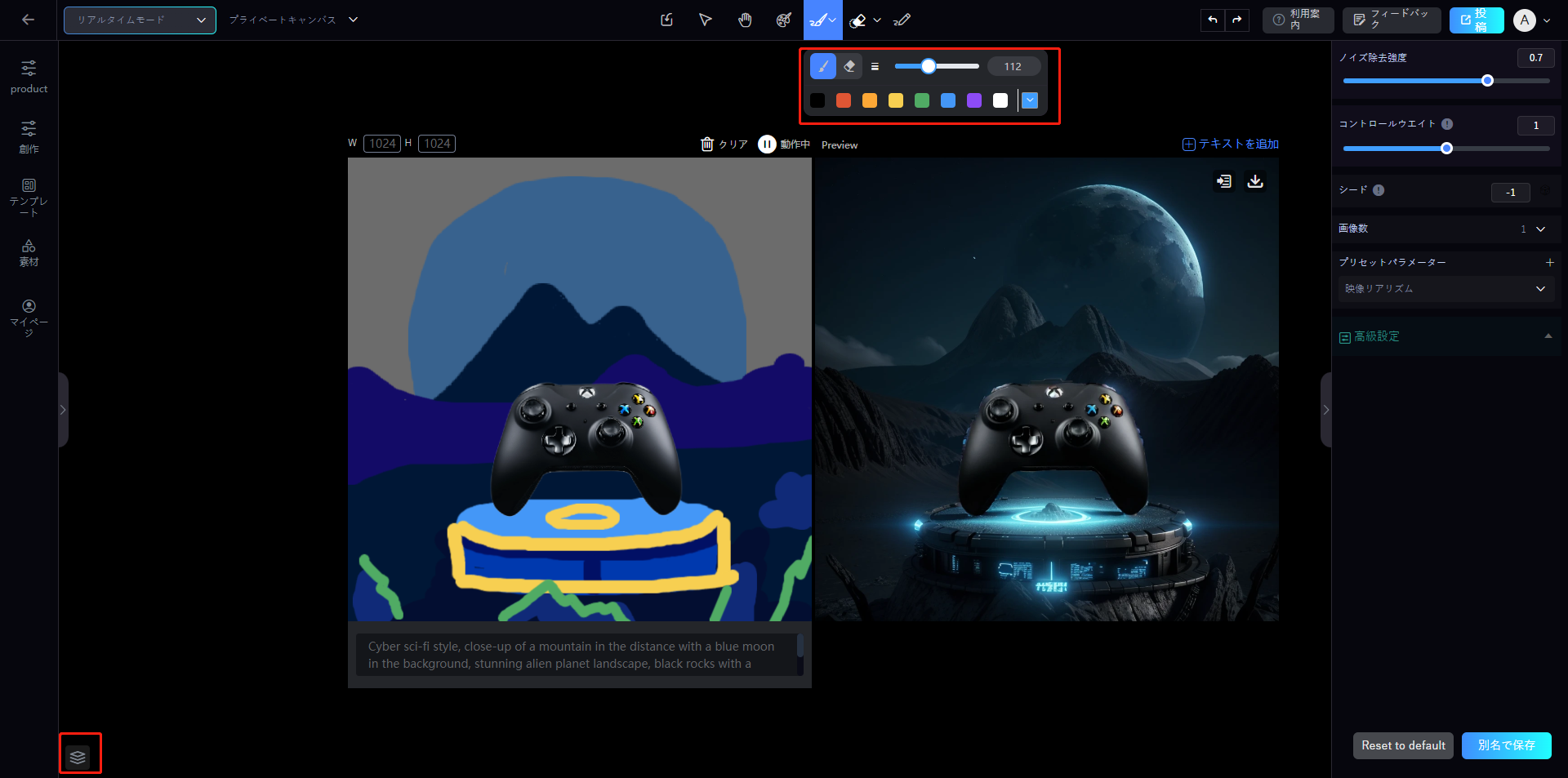Open the リアルタイムモード dropdown
Screen dimensions: 1568x778
click(140, 20)
